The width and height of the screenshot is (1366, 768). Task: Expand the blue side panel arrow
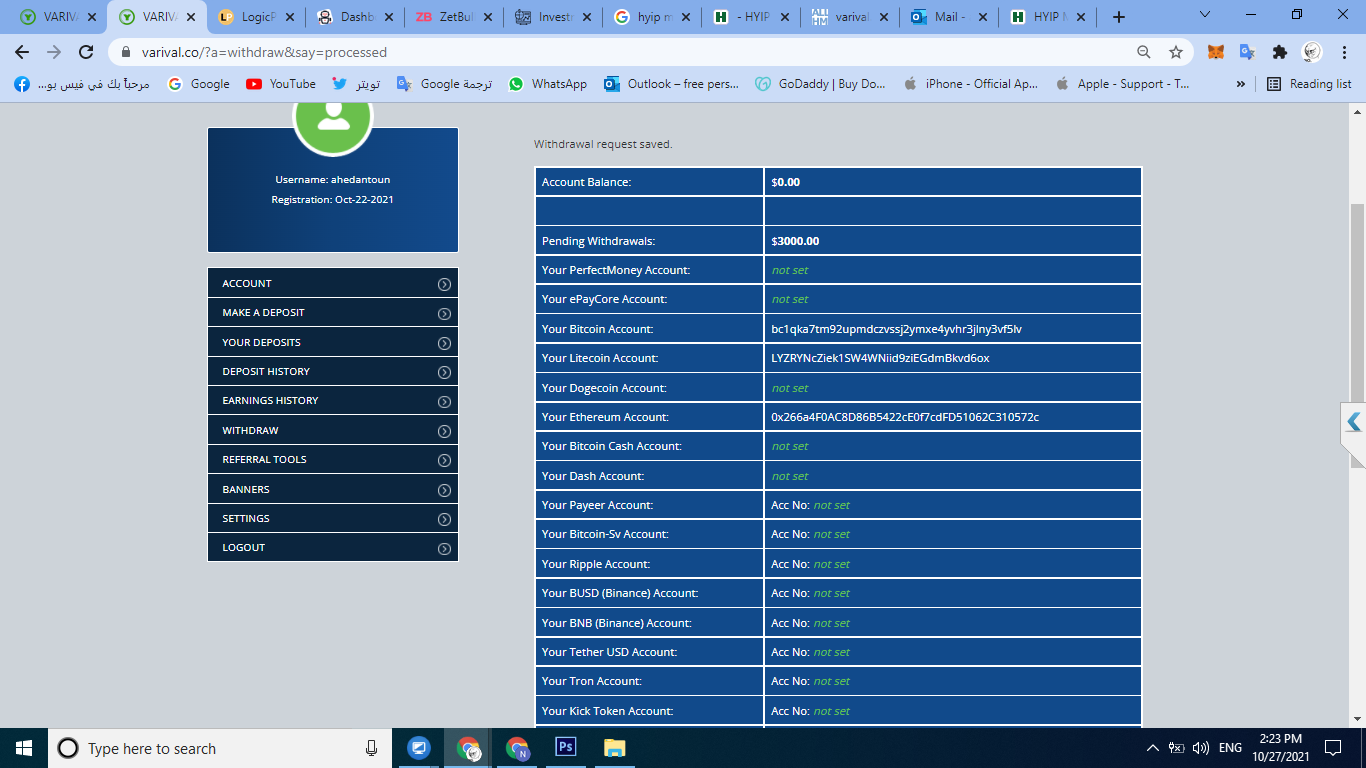pyautogui.click(x=1353, y=422)
